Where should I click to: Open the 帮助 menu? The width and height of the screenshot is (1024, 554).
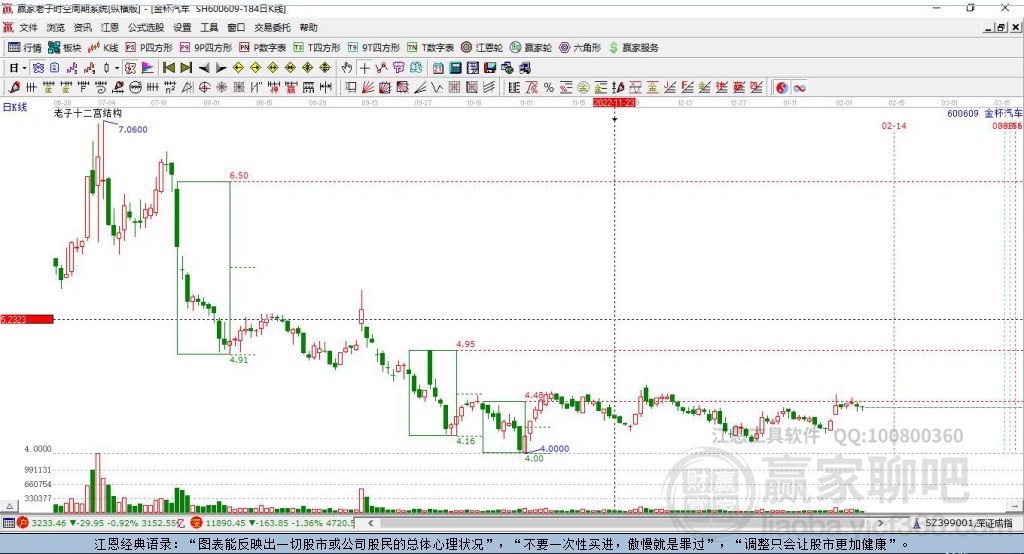coord(308,27)
